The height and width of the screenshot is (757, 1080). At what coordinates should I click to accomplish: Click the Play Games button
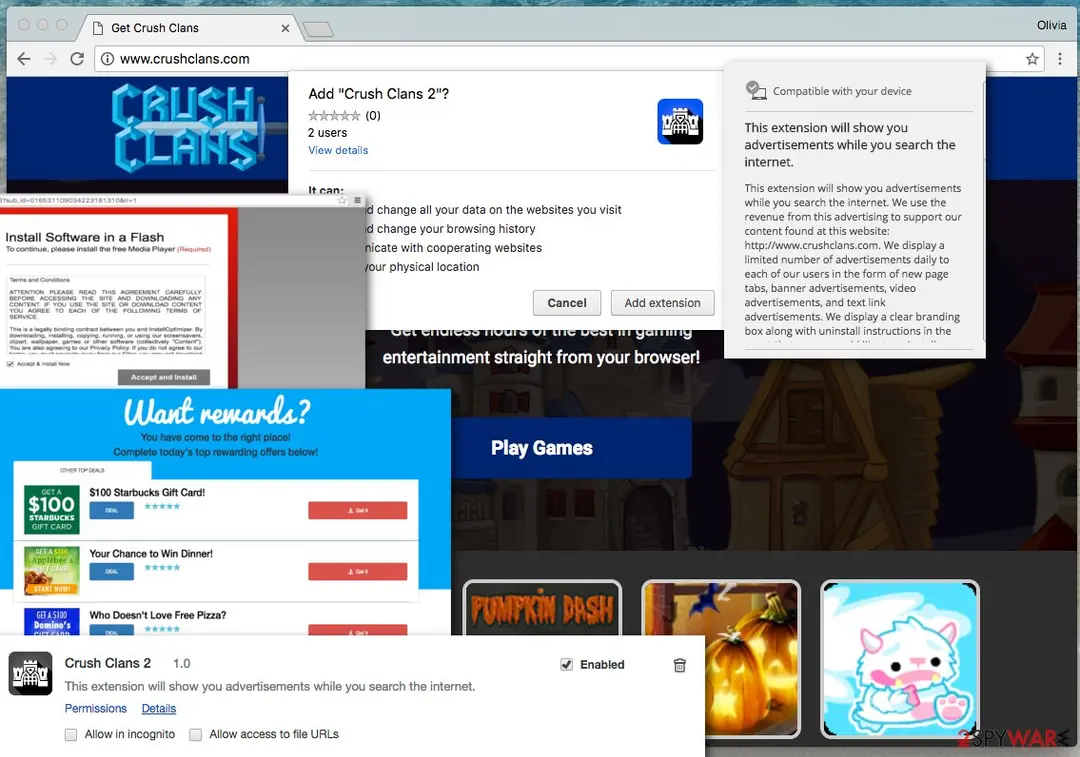572,448
